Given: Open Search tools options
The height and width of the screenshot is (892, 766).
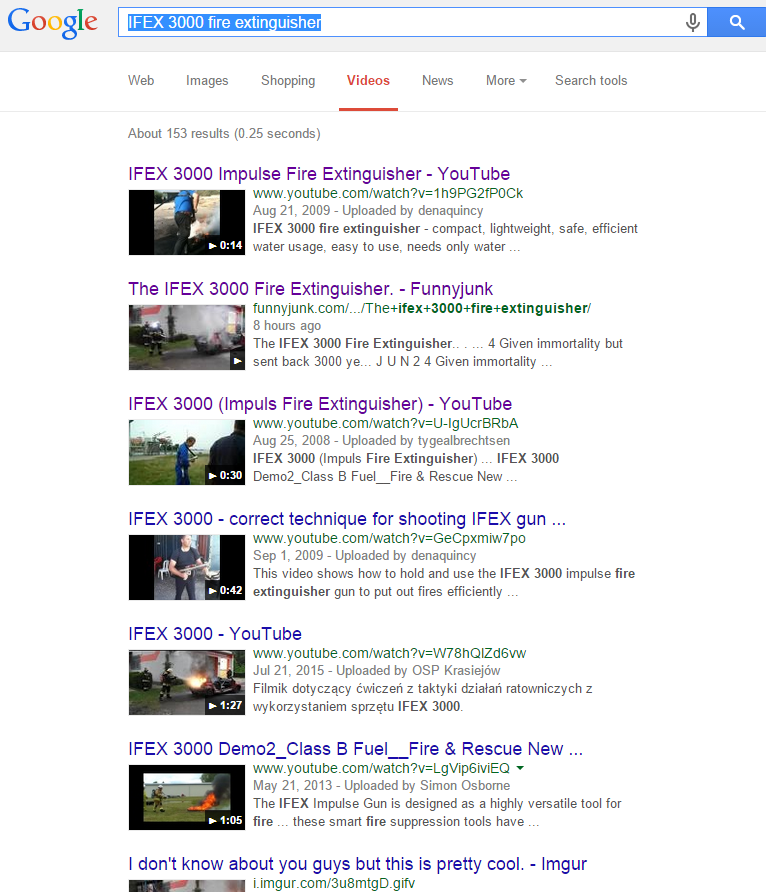Looking at the screenshot, I should point(591,81).
